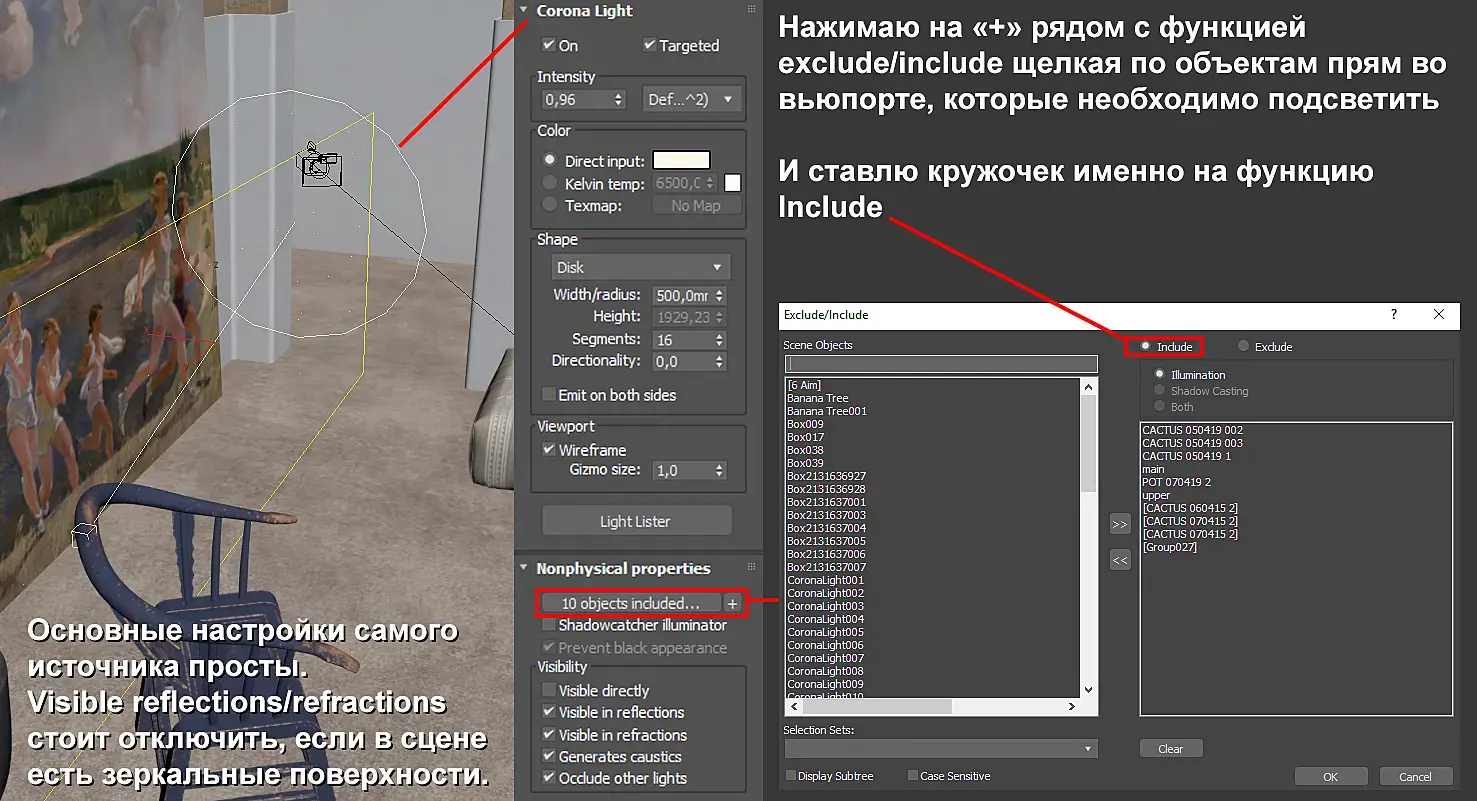
Task: Select the Texmap color option
Action: [549, 205]
